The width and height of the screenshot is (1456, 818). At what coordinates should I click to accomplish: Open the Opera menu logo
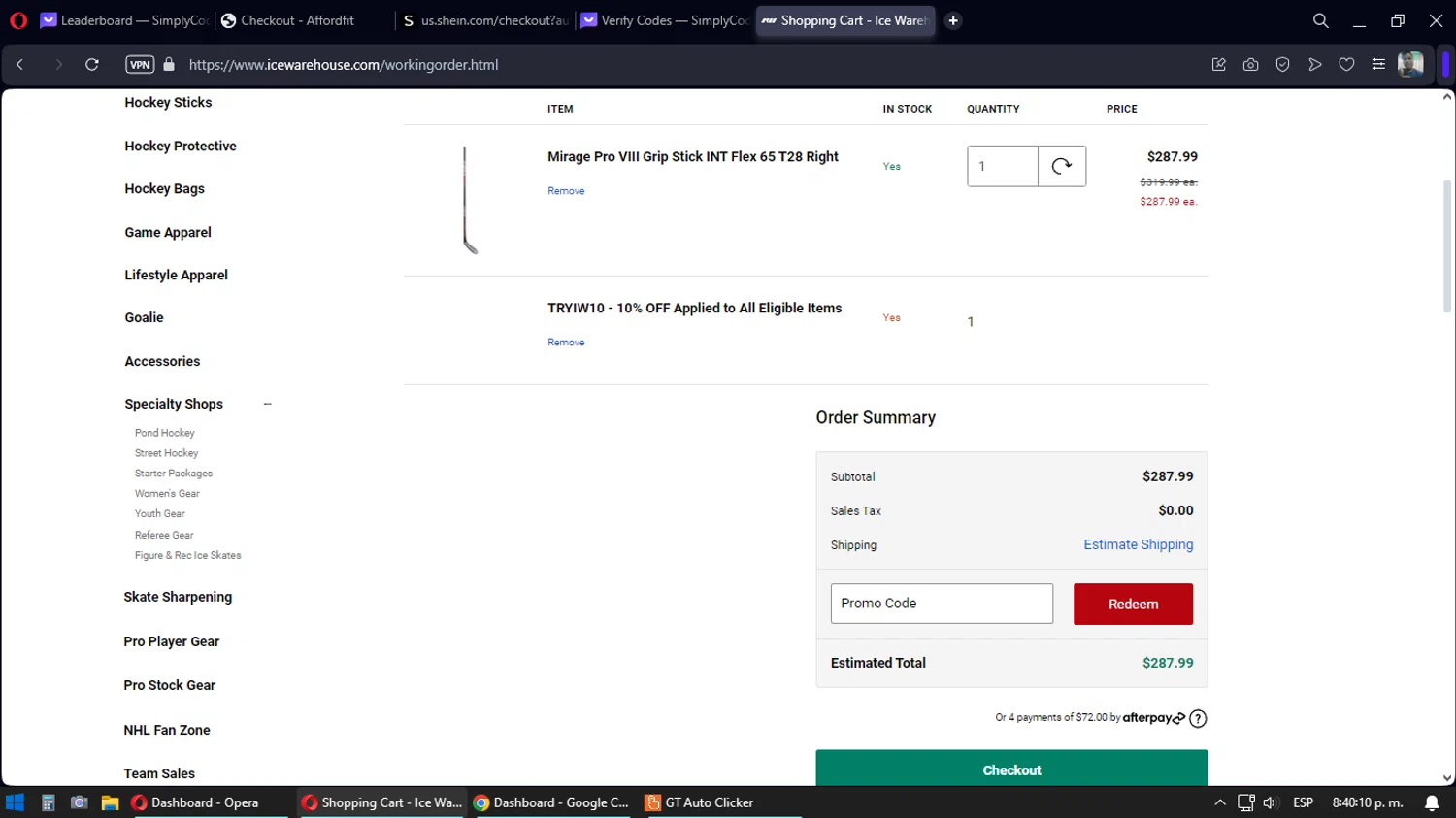coord(18,20)
